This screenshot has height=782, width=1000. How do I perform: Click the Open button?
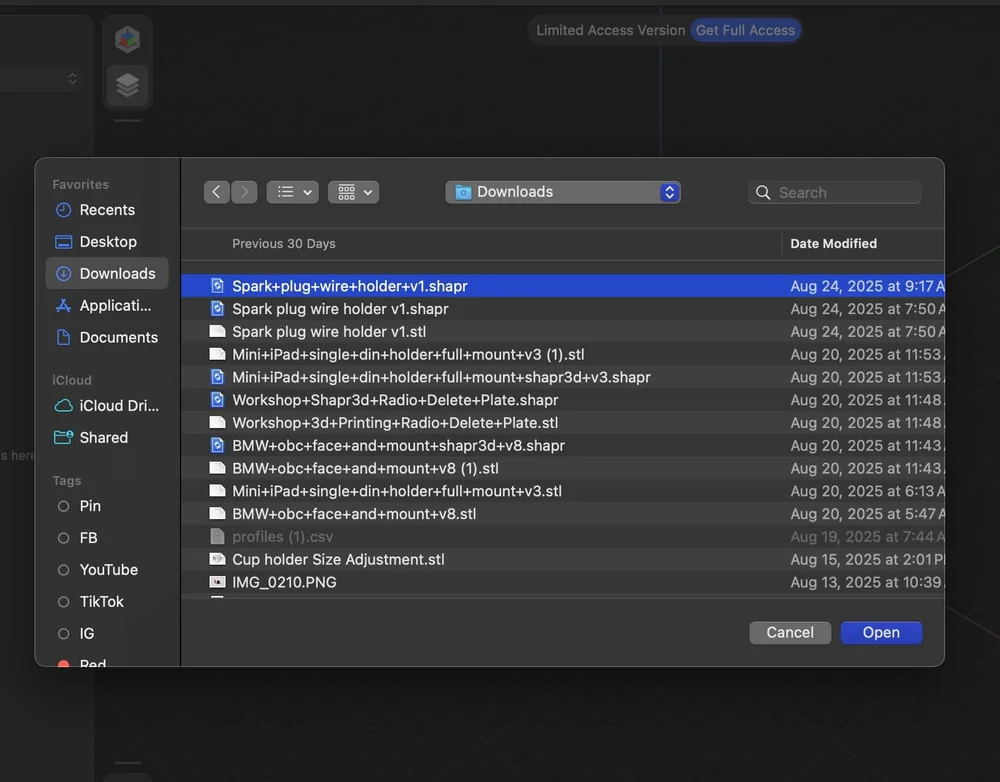coord(881,633)
